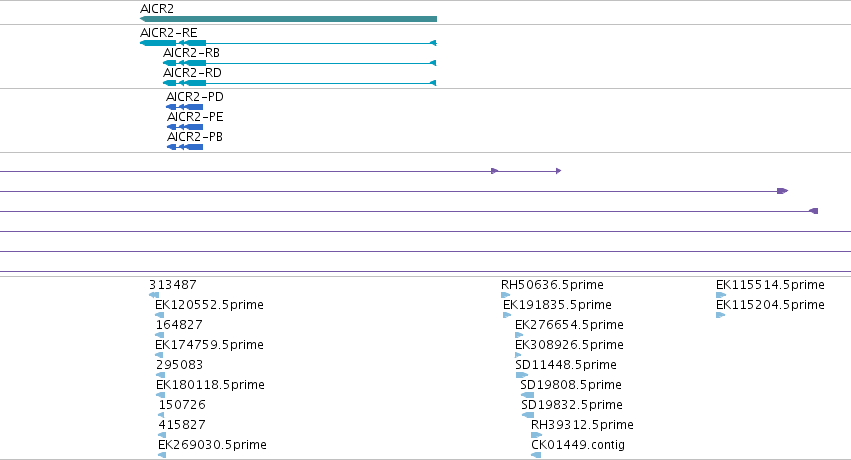This screenshot has height=460, width=851.
Task: Select the arrow glyph under SD19832.5prime
Action: [x=528, y=416]
